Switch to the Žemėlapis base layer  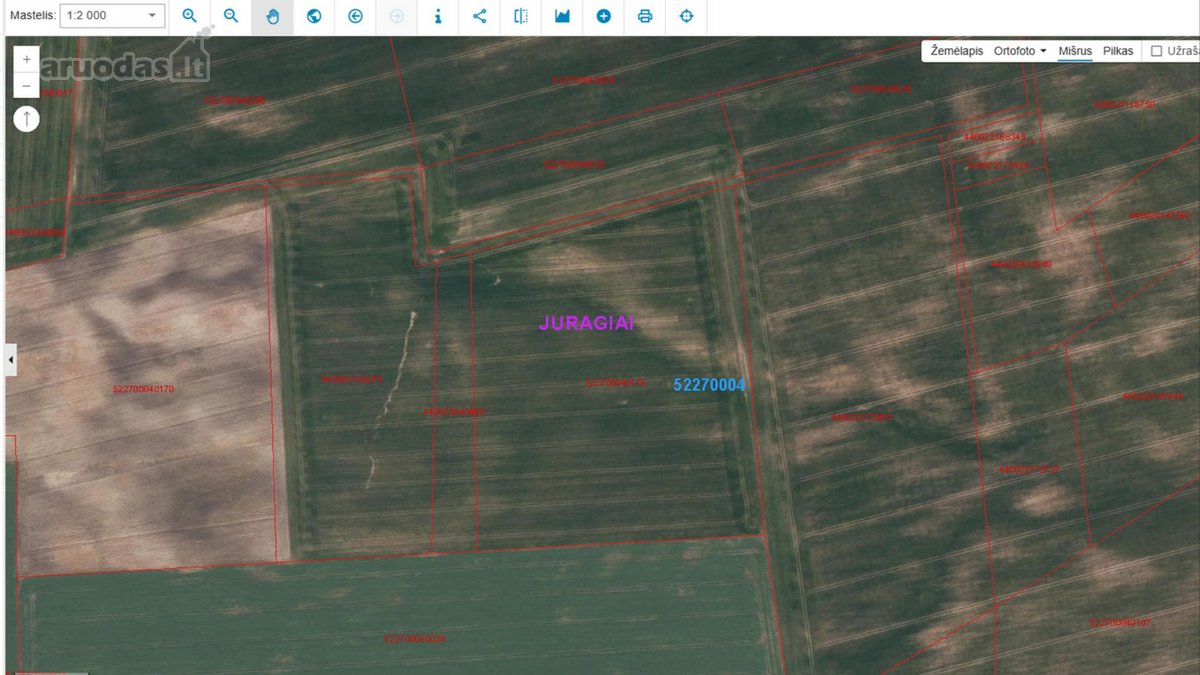957,51
